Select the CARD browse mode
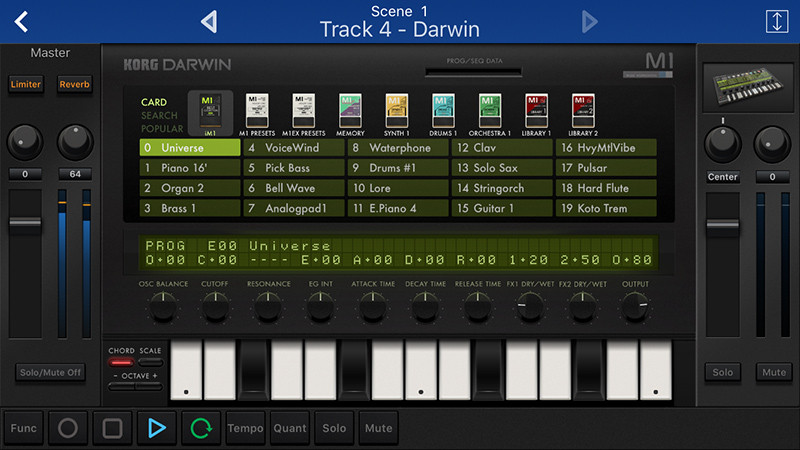Screen dimensions: 800x450 [154, 102]
